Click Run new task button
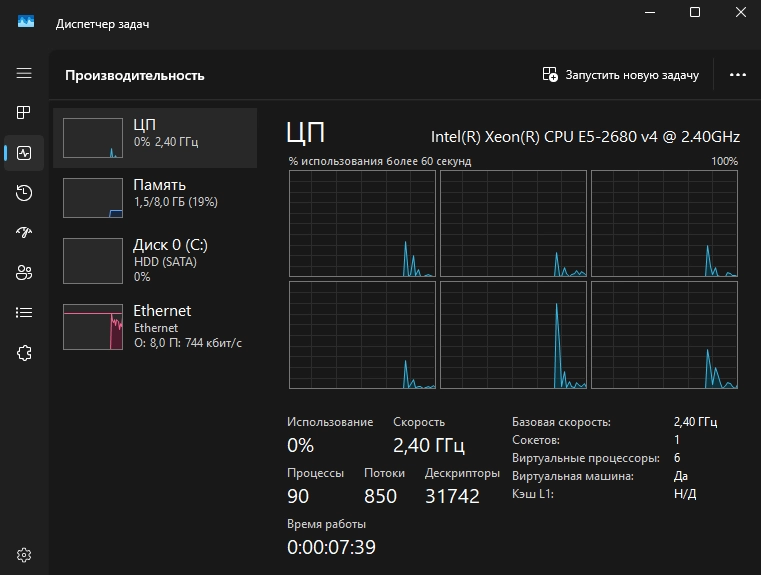This screenshot has height=575, width=761. pos(620,75)
